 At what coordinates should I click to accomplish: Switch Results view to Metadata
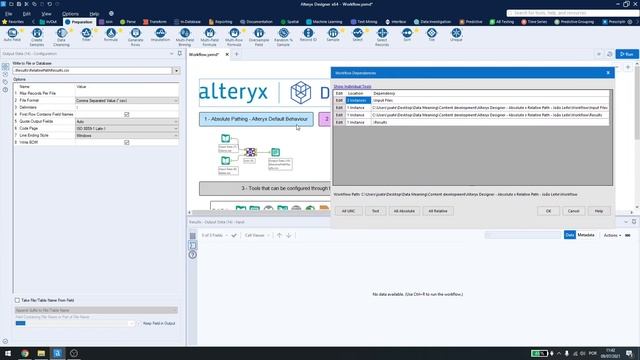586,235
